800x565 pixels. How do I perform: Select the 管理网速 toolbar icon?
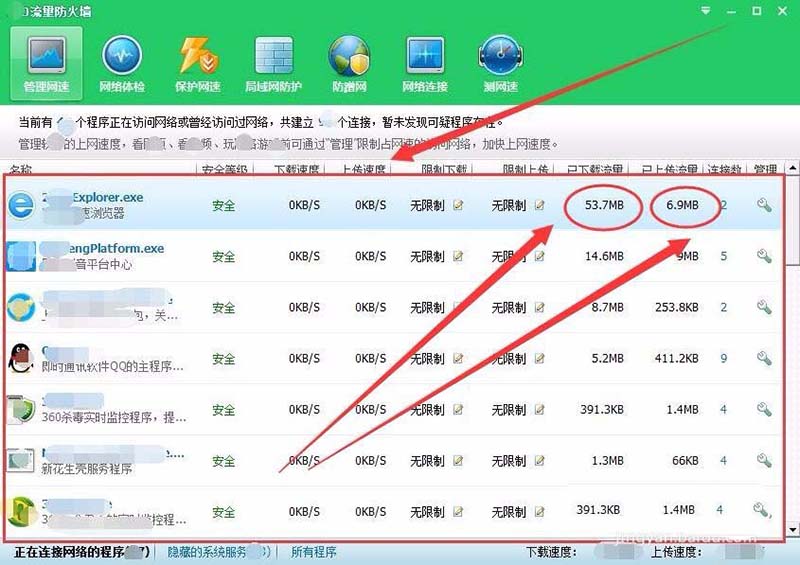pos(48,62)
